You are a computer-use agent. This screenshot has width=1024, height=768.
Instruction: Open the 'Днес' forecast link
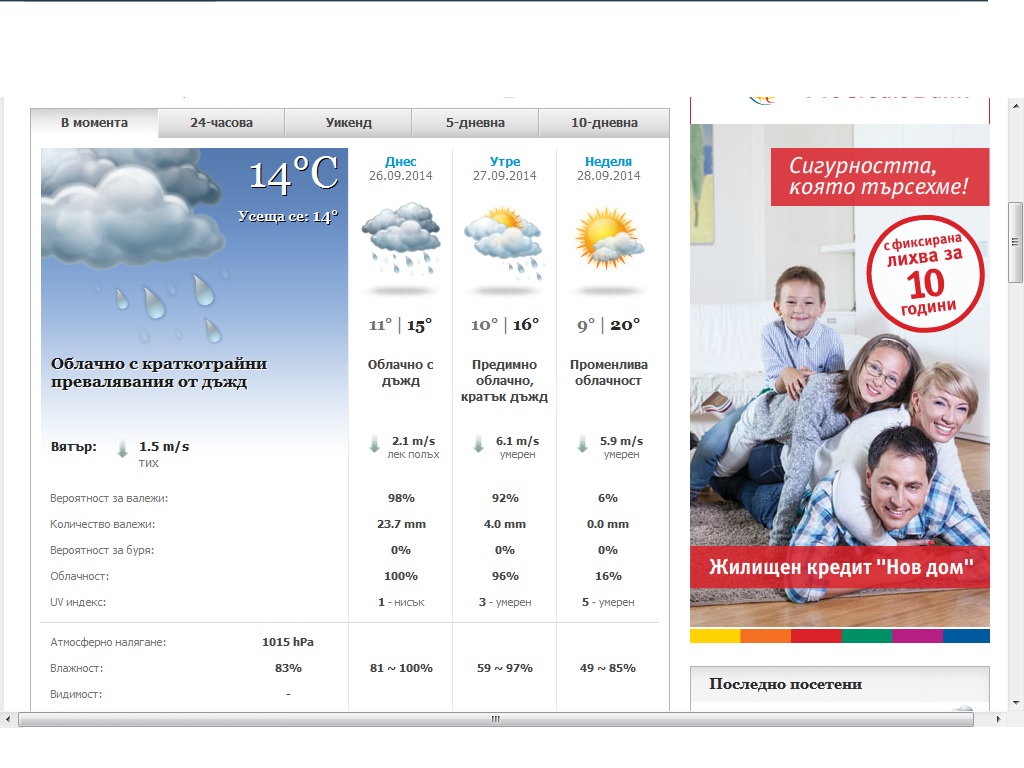pos(400,161)
